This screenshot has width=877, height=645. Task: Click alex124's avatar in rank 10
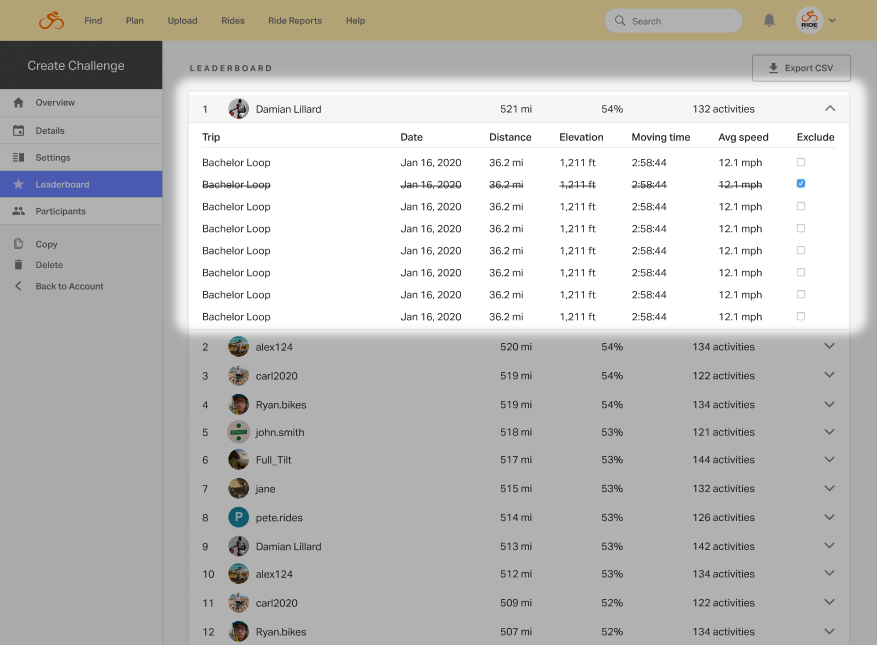pyautogui.click(x=238, y=574)
